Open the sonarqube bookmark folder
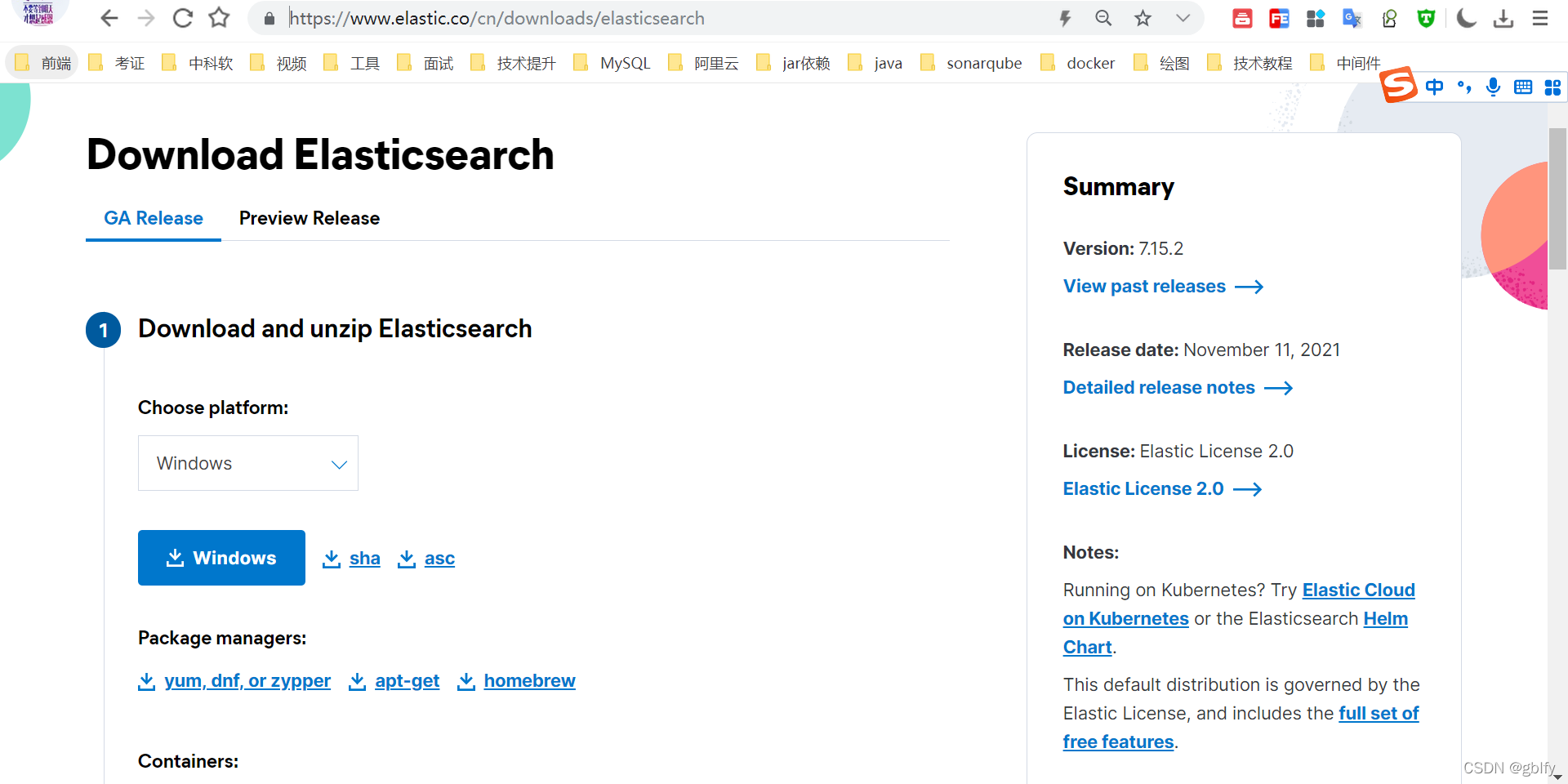 coord(971,63)
